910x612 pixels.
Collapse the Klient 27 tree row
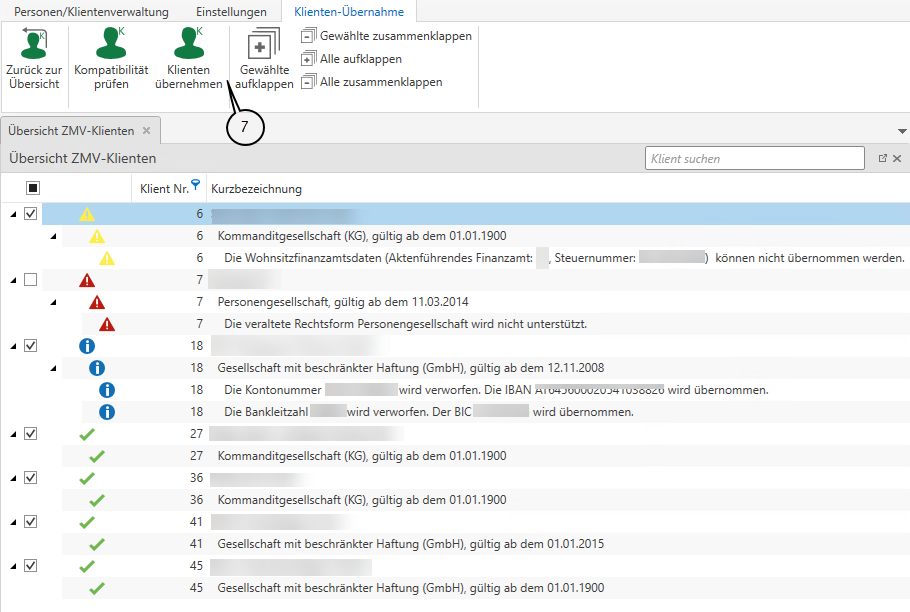(x=13, y=434)
